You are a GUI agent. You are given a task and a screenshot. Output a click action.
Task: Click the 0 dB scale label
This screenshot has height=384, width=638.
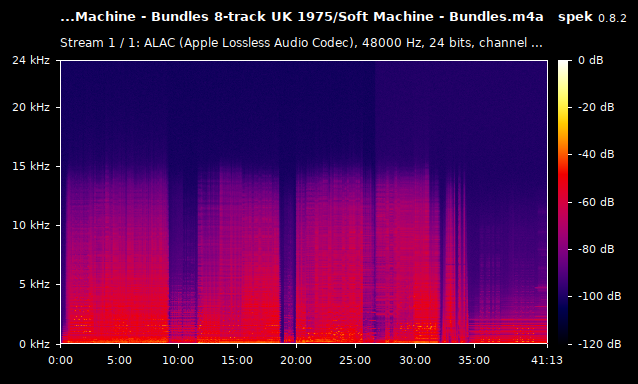[591, 60]
